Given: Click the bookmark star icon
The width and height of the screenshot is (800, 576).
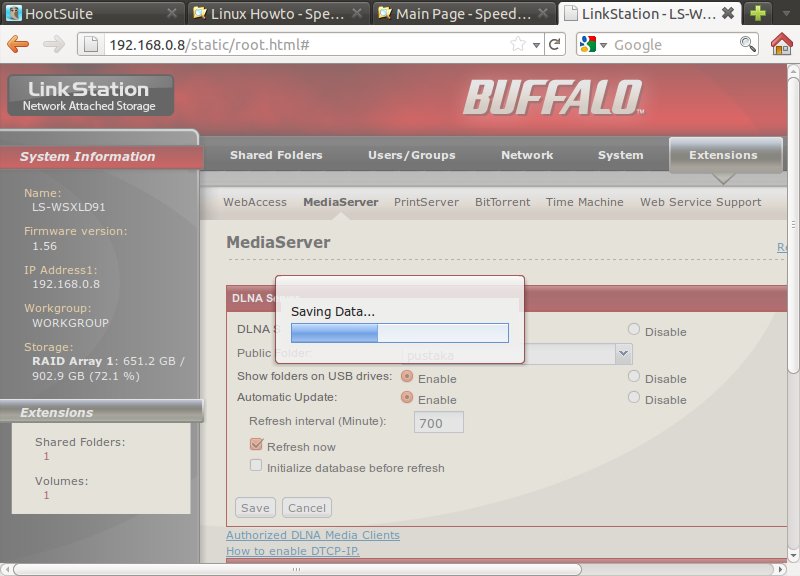Looking at the screenshot, I should coord(518,44).
